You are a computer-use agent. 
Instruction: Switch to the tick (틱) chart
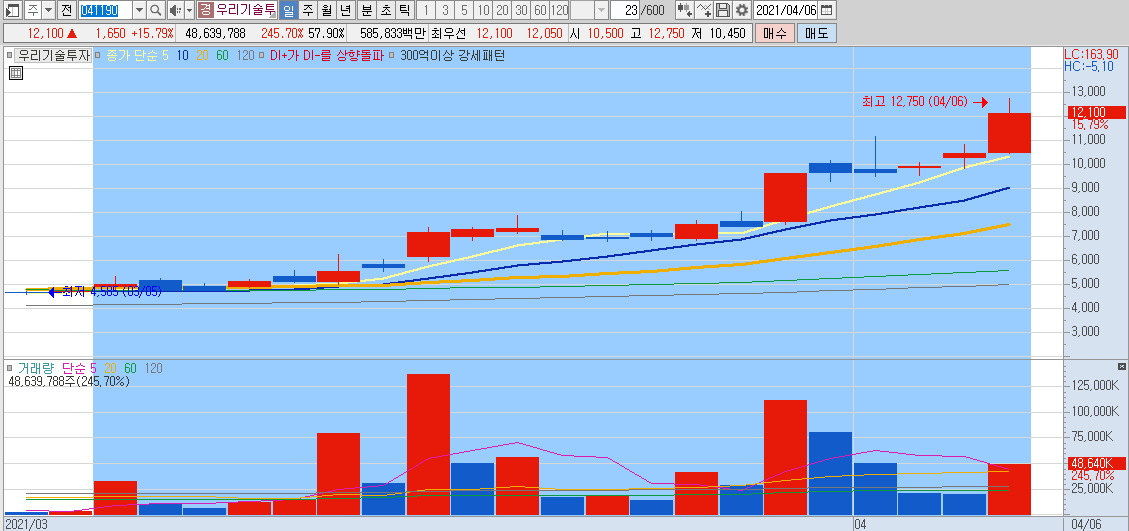[x=405, y=10]
